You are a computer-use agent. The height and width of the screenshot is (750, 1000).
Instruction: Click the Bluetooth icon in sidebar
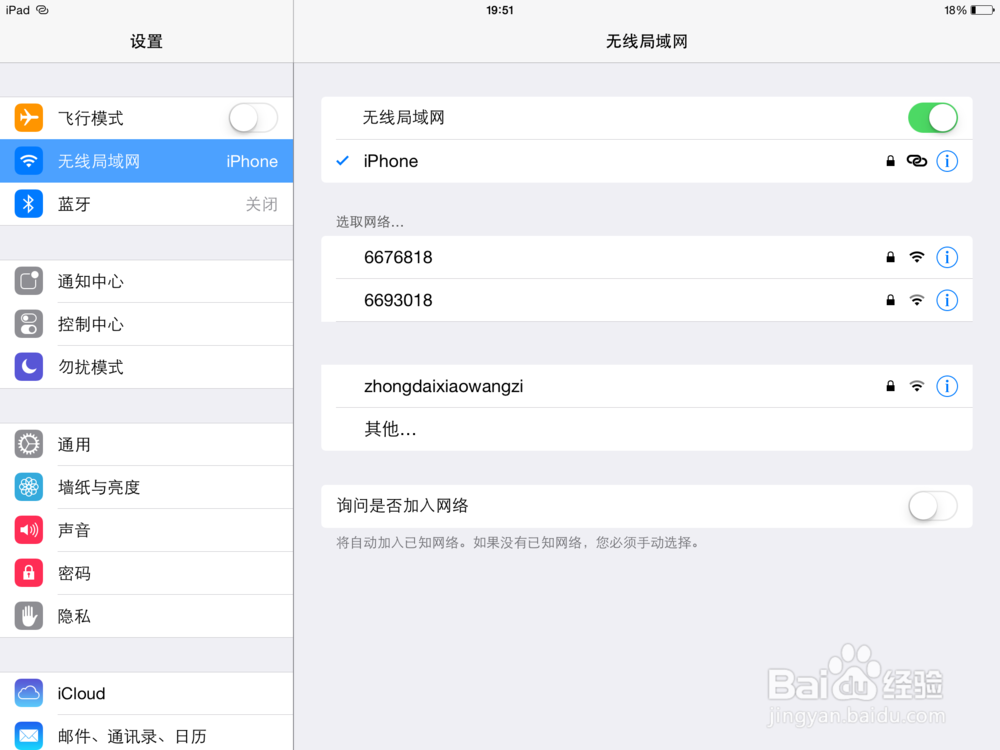coord(28,204)
